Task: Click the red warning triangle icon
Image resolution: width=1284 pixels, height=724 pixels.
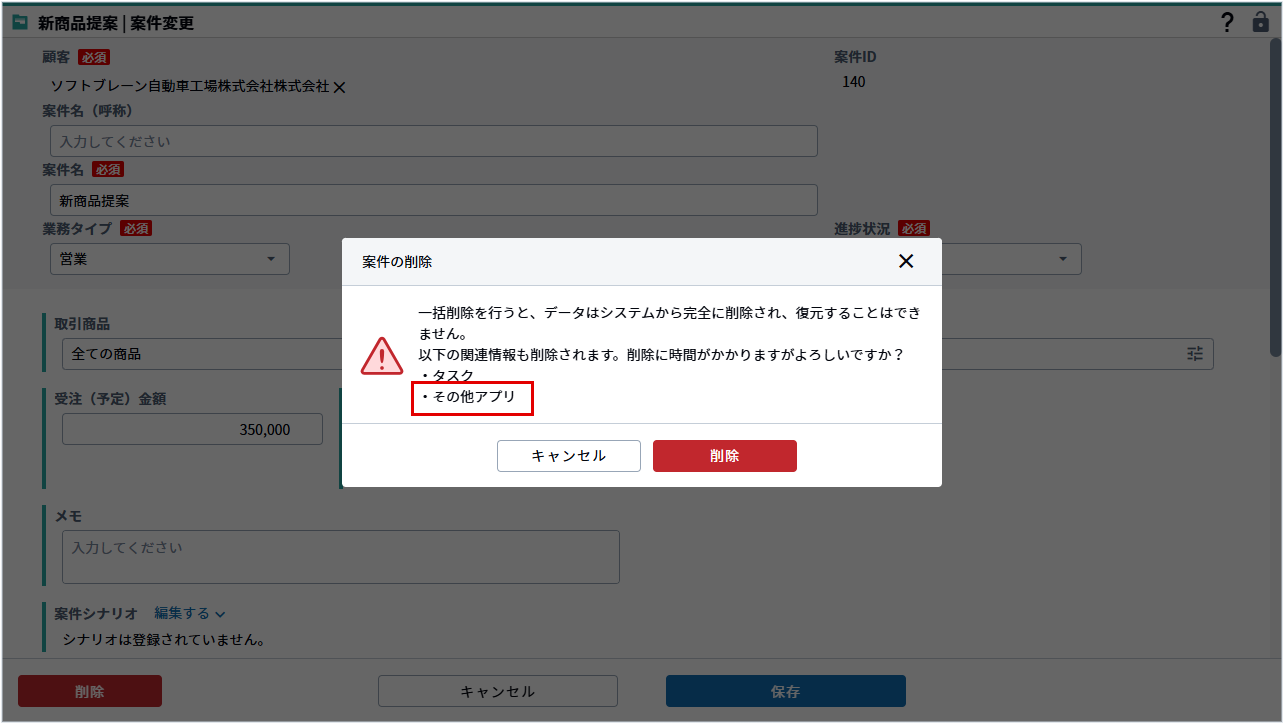Action: (x=381, y=355)
